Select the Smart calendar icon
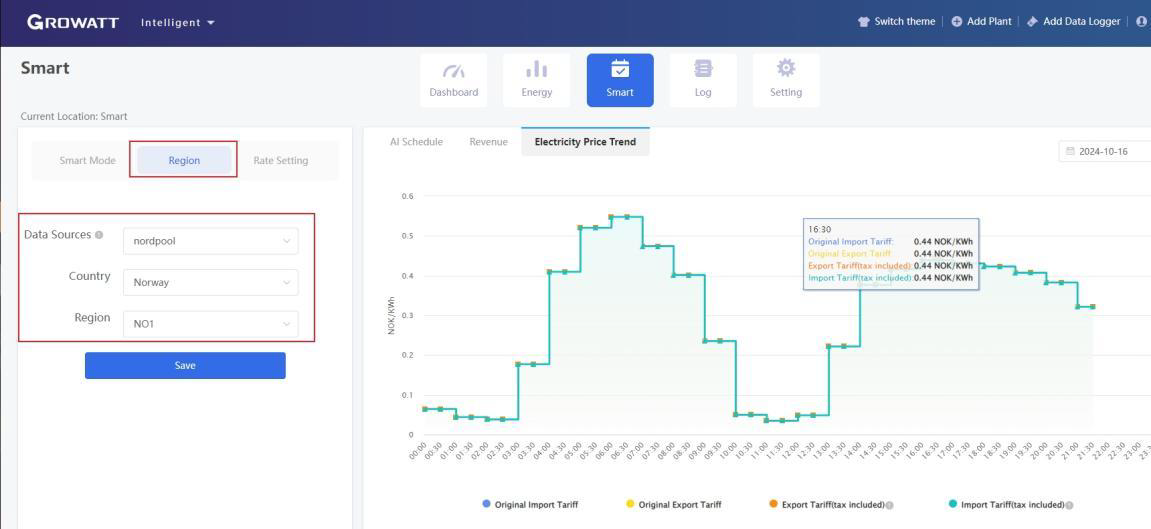Screen dimensions: 1151x529 click(x=620, y=70)
